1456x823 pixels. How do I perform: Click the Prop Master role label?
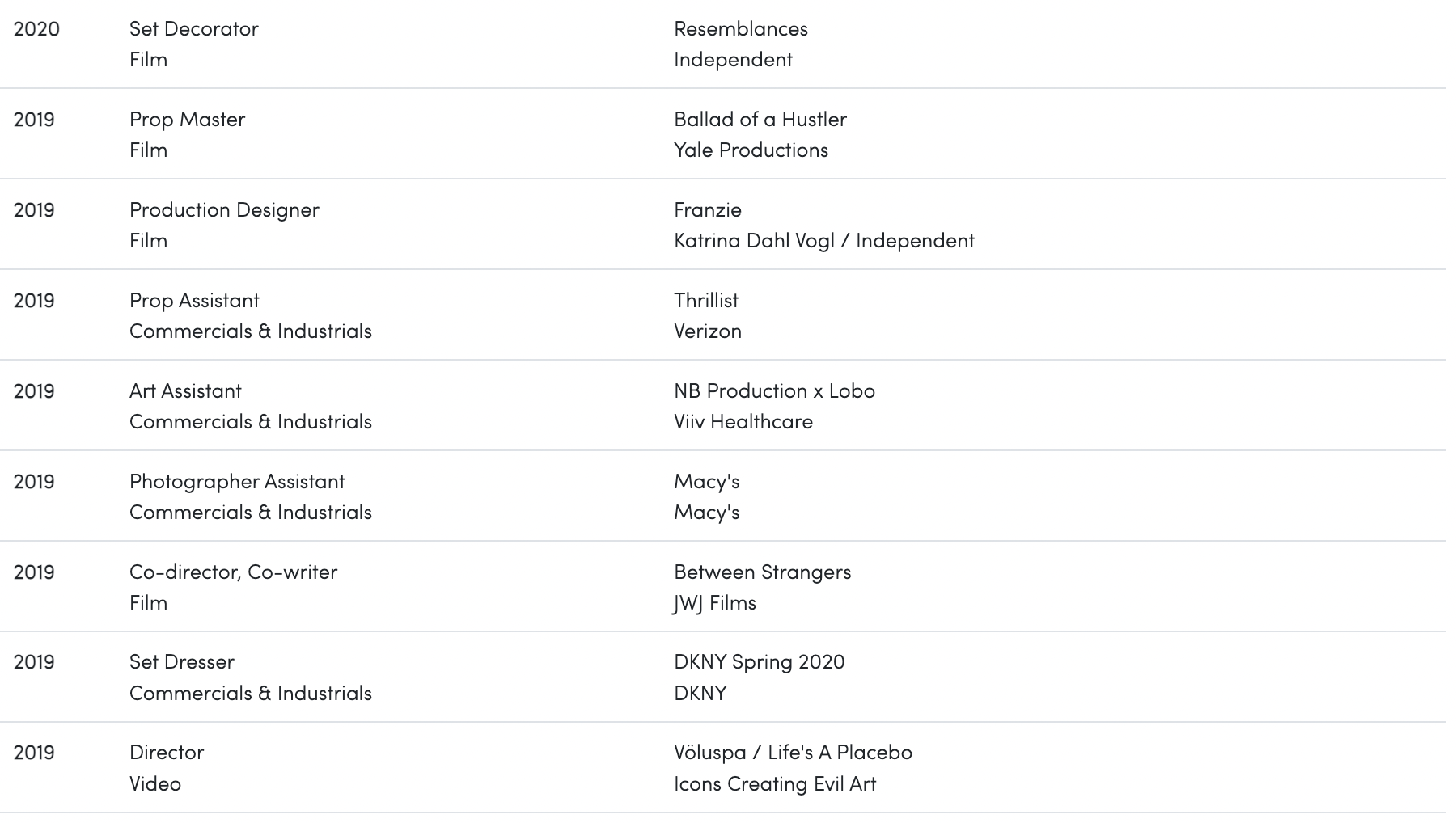coord(187,120)
